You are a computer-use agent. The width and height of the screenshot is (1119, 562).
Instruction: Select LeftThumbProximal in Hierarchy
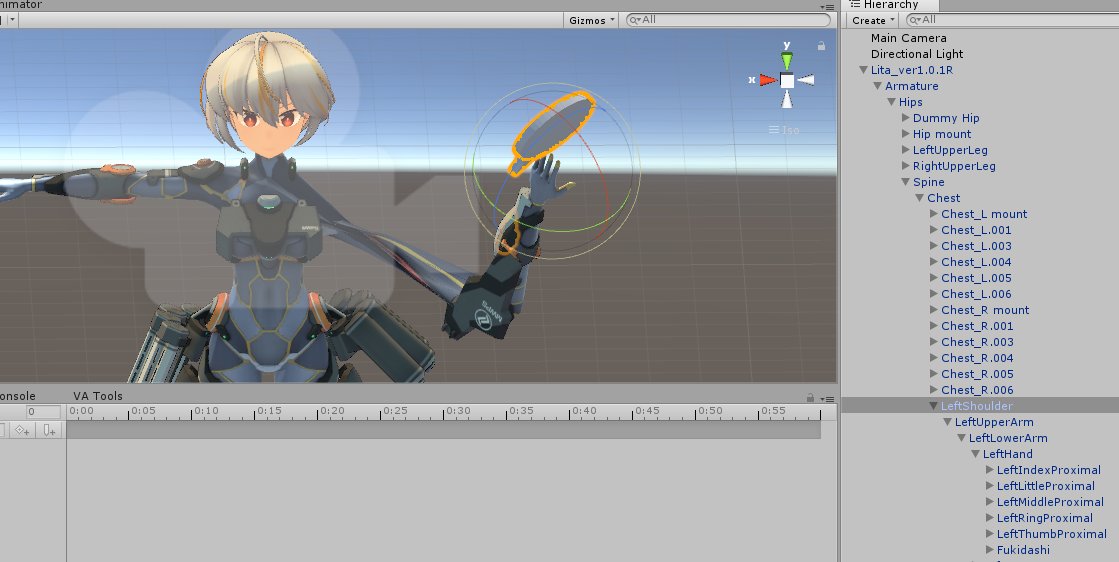pos(1051,534)
